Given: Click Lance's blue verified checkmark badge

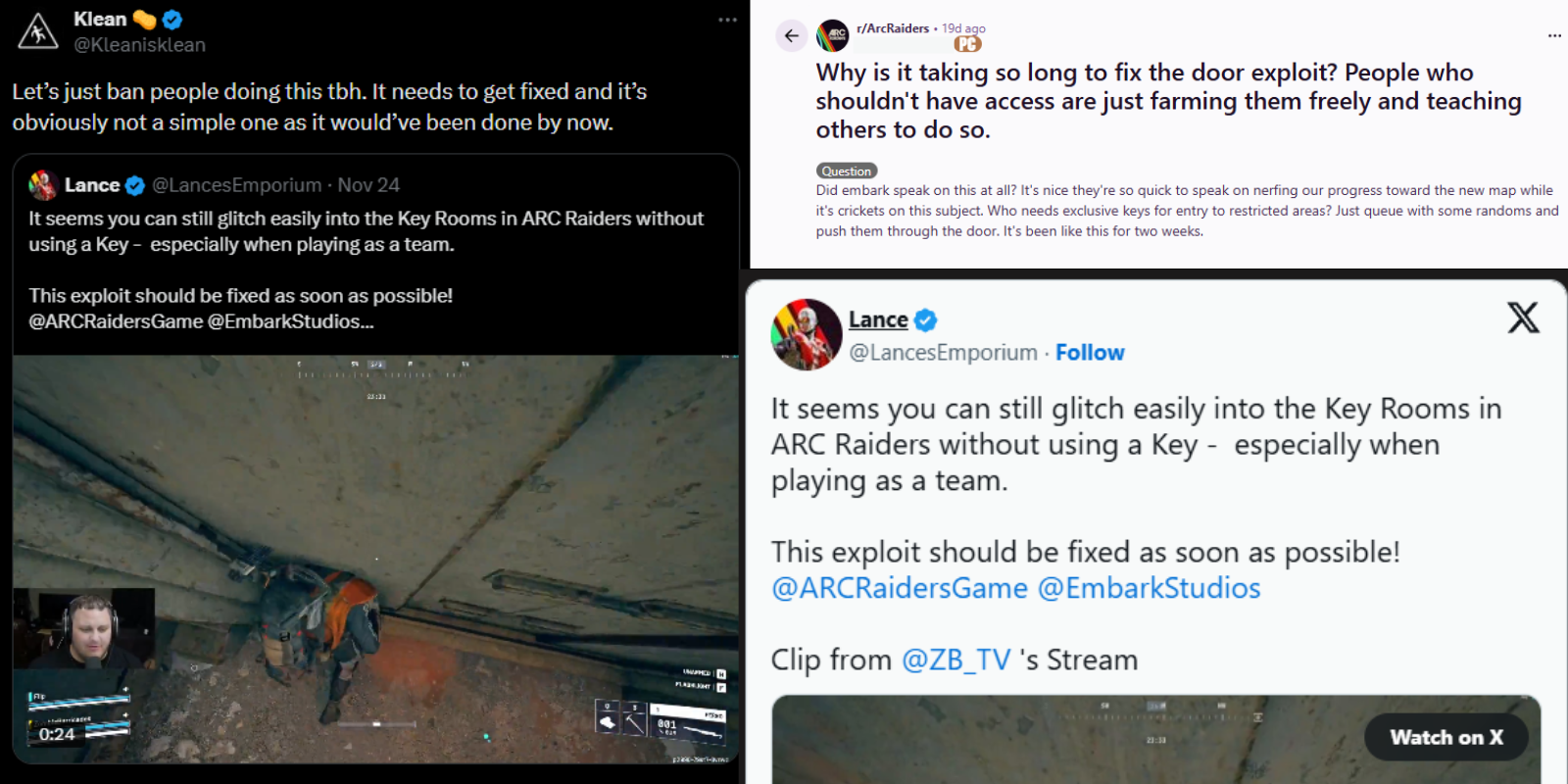Looking at the screenshot, I should pyautogui.click(x=923, y=319).
